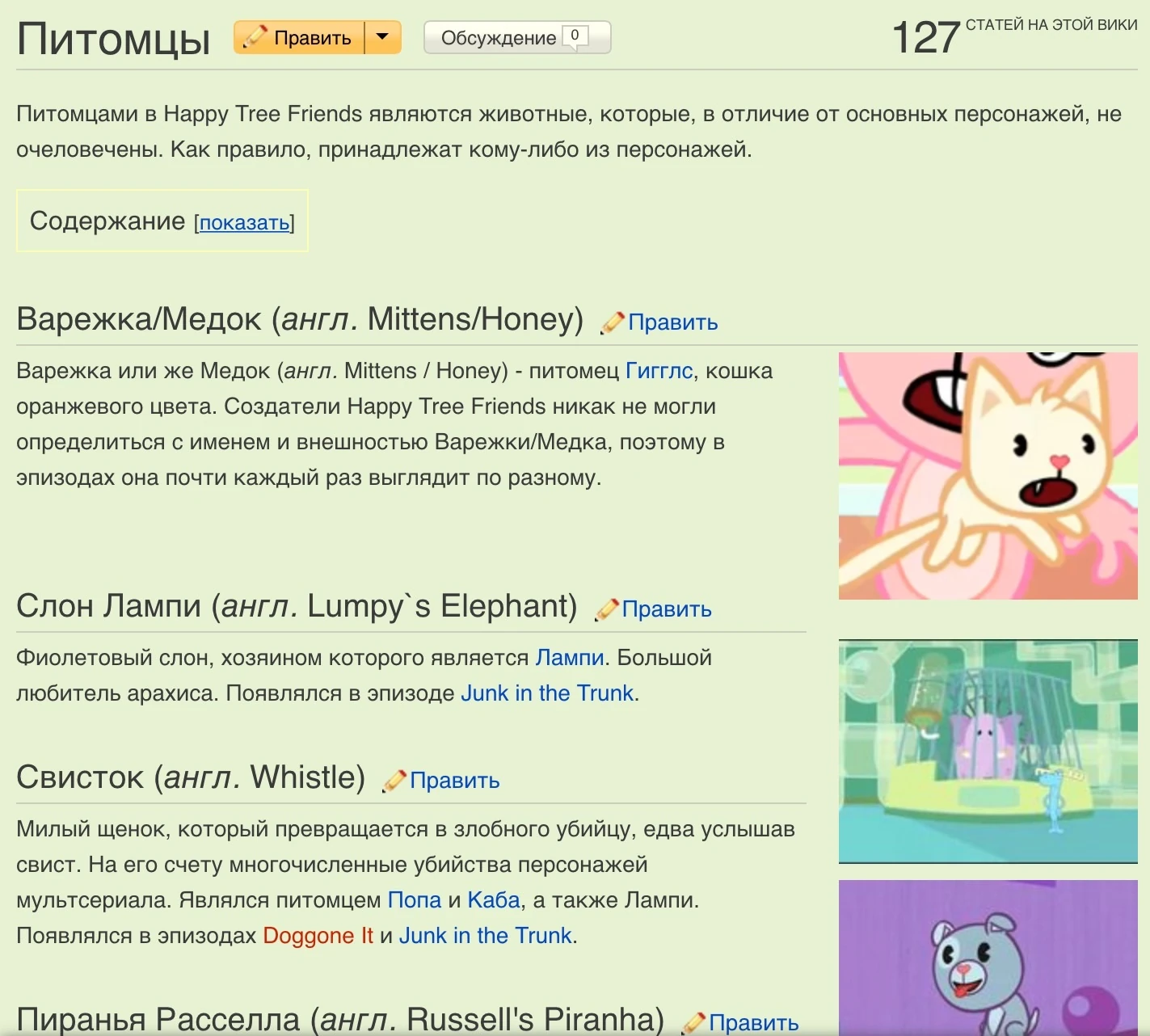Click the pencil icon beside Слон Лампи heading
Viewport: 1150px width, 1036px height.
click(x=607, y=609)
